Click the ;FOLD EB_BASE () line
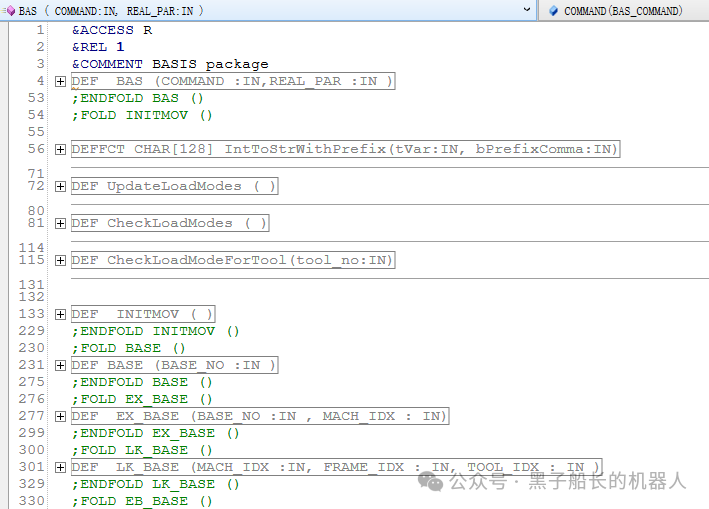The image size is (709, 509). click(x=142, y=501)
